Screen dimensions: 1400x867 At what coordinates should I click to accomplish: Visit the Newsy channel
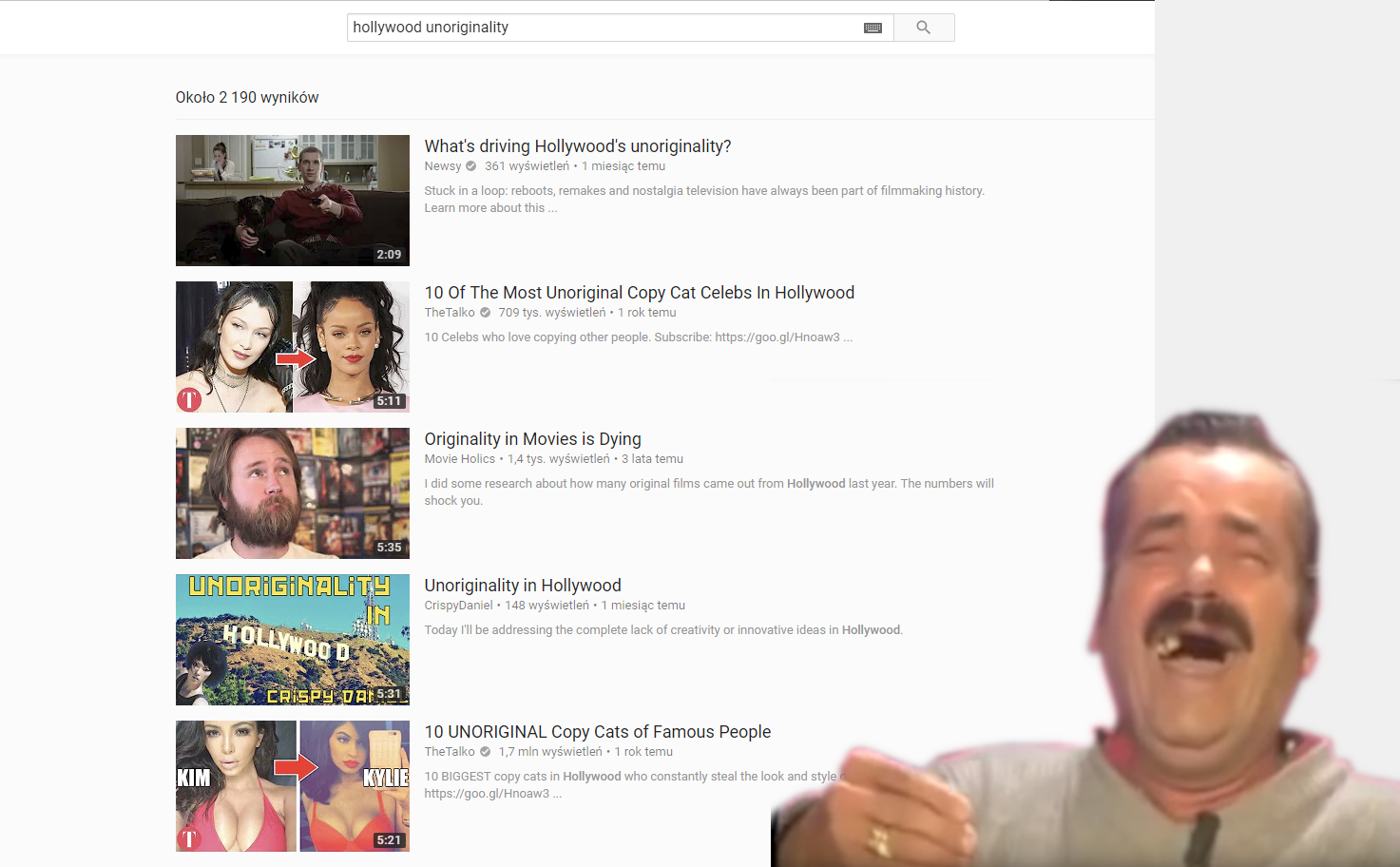[x=443, y=166]
